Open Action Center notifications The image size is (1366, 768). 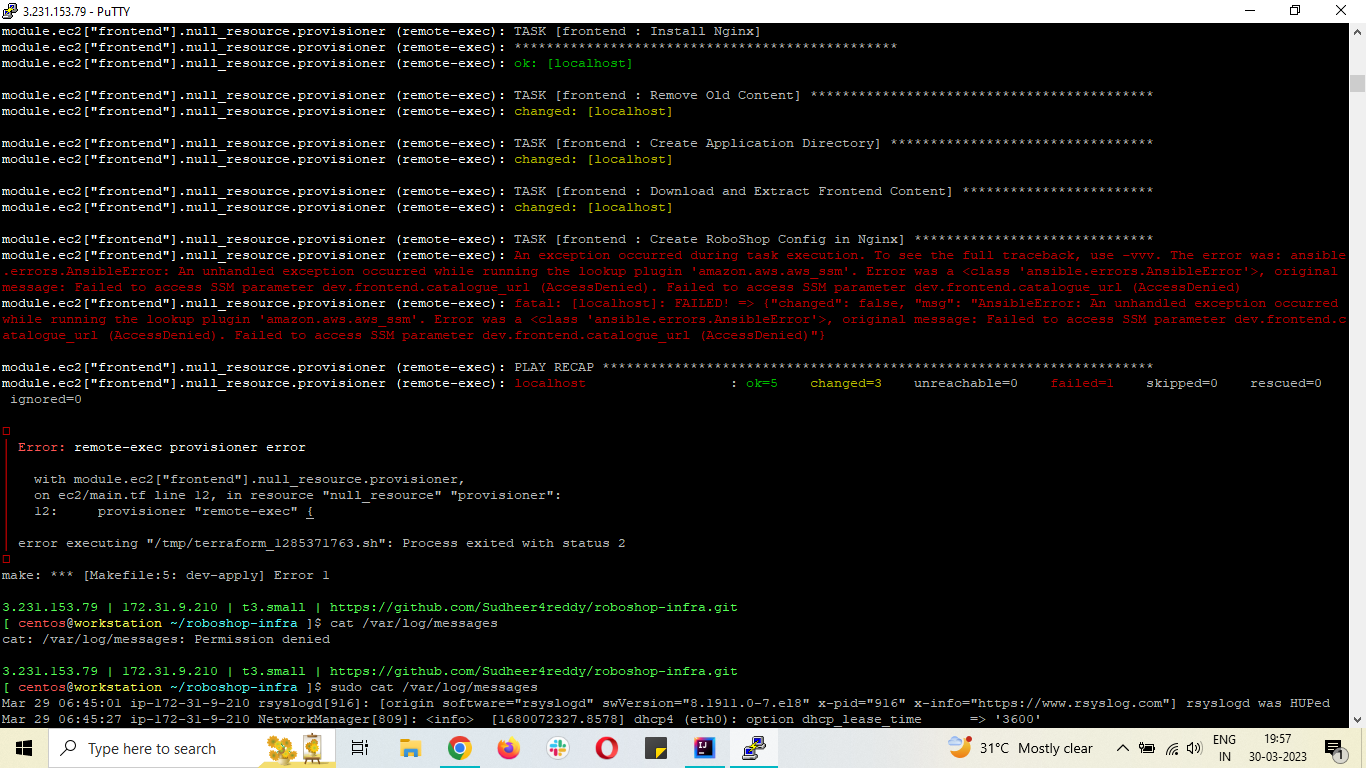pos(1334,748)
